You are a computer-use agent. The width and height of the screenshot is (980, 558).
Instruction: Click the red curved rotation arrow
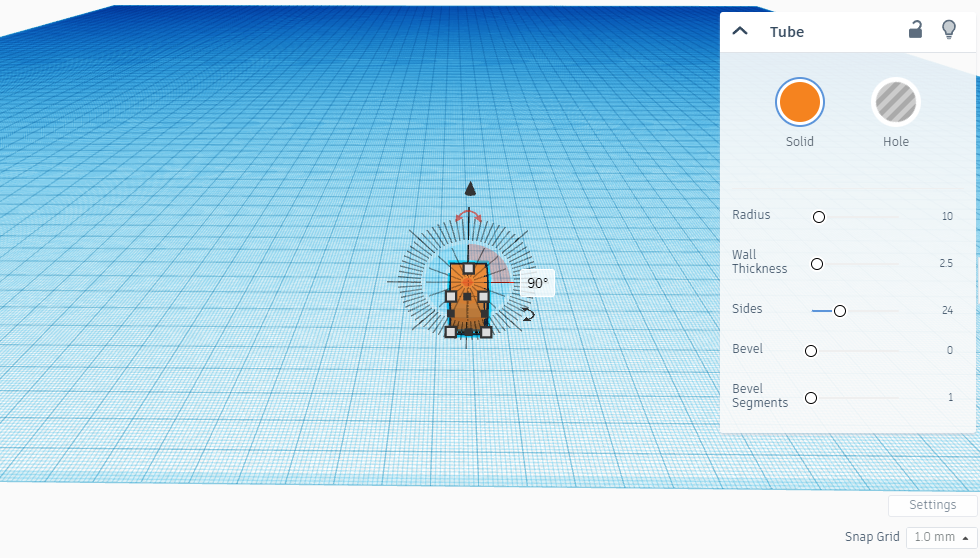click(x=468, y=216)
